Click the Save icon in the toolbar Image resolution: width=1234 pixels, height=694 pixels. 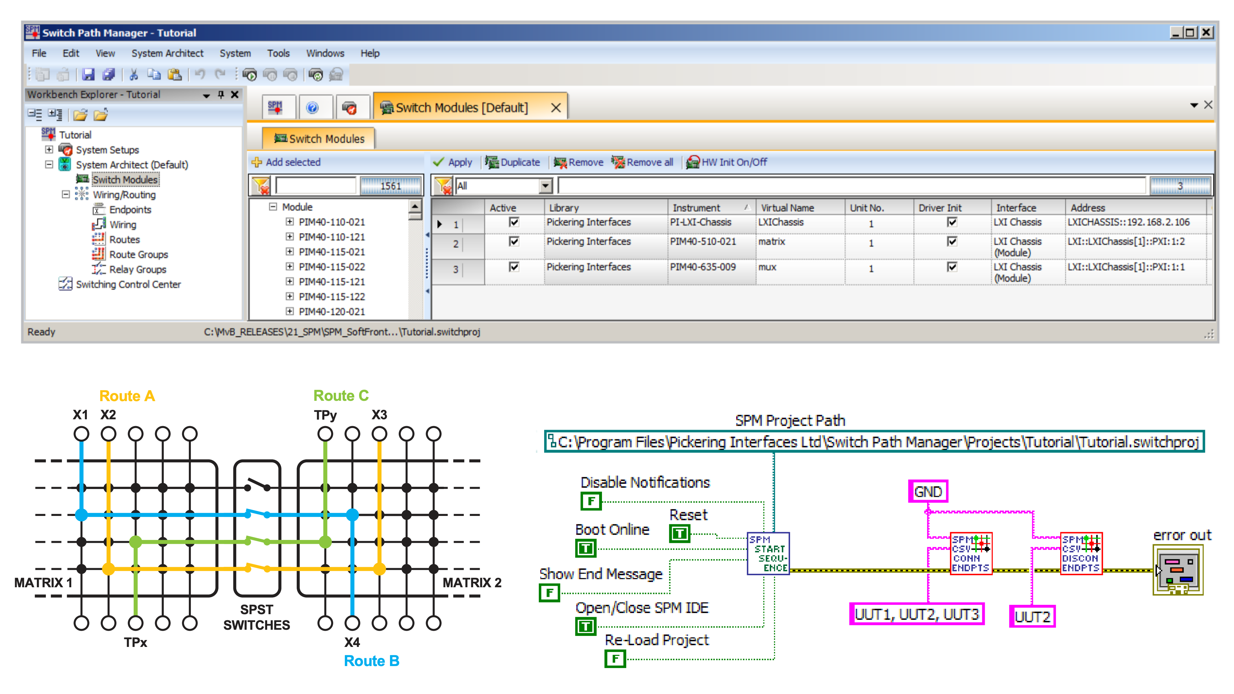point(88,75)
